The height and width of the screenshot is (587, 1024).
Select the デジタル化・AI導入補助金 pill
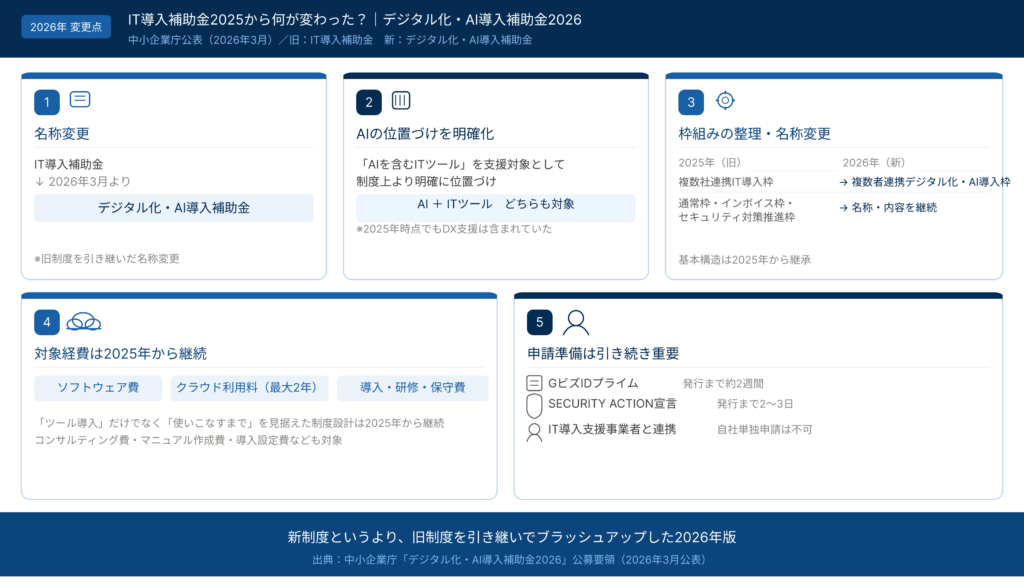tap(174, 208)
